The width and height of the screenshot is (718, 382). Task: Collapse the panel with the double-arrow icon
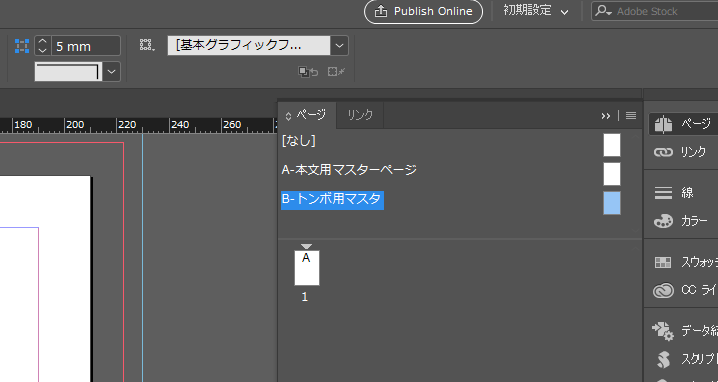click(x=605, y=116)
